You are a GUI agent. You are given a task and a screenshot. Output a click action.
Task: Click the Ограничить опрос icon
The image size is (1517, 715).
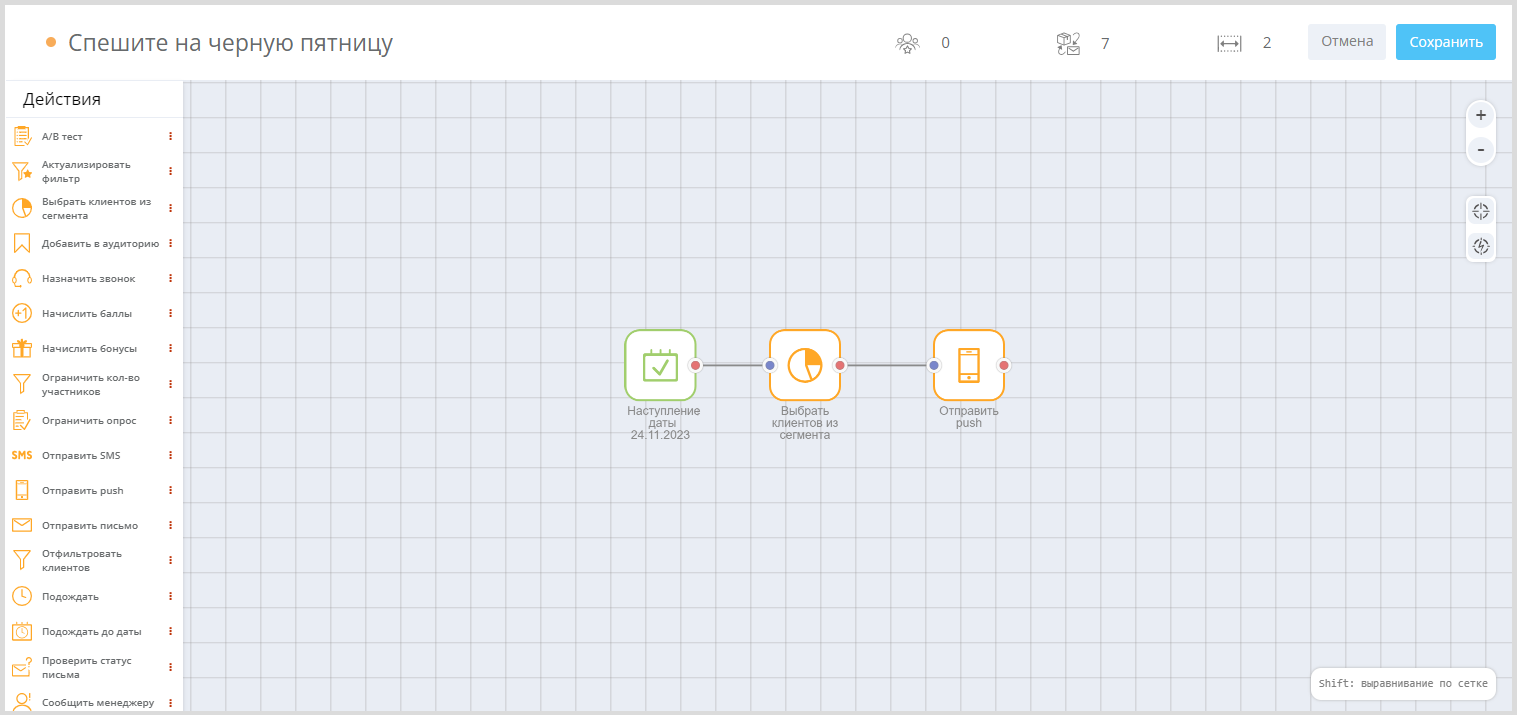tap(22, 420)
